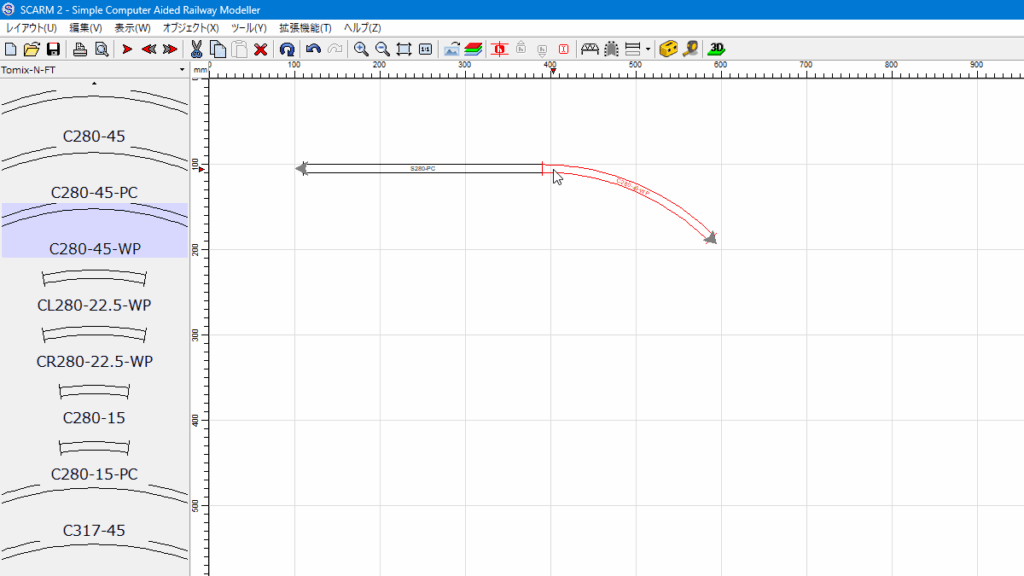The image size is (1024, 576).
Task: Open a layout file with the folder icon
Action: coord(31,49)
